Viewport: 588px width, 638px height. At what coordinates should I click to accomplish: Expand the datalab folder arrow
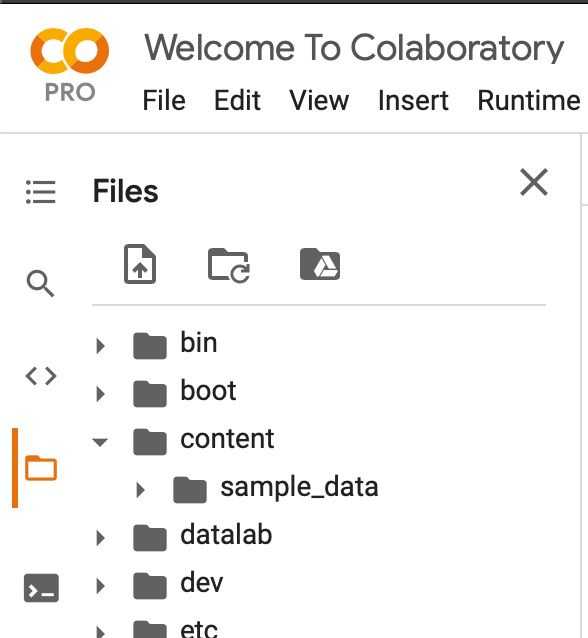101,538
